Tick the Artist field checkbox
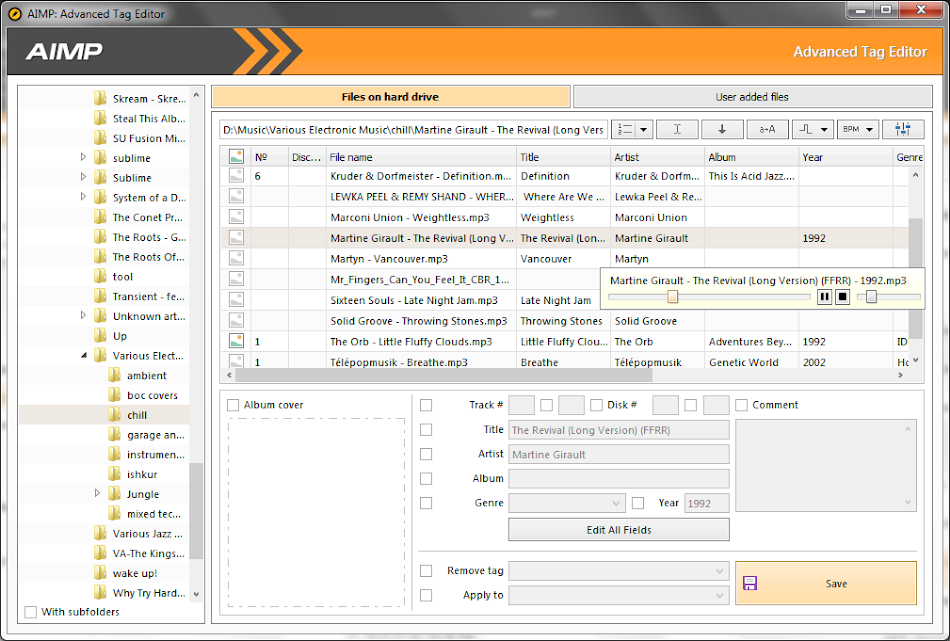Image resolution: width=950 pixels, height=641 pixels. [426, 454]
